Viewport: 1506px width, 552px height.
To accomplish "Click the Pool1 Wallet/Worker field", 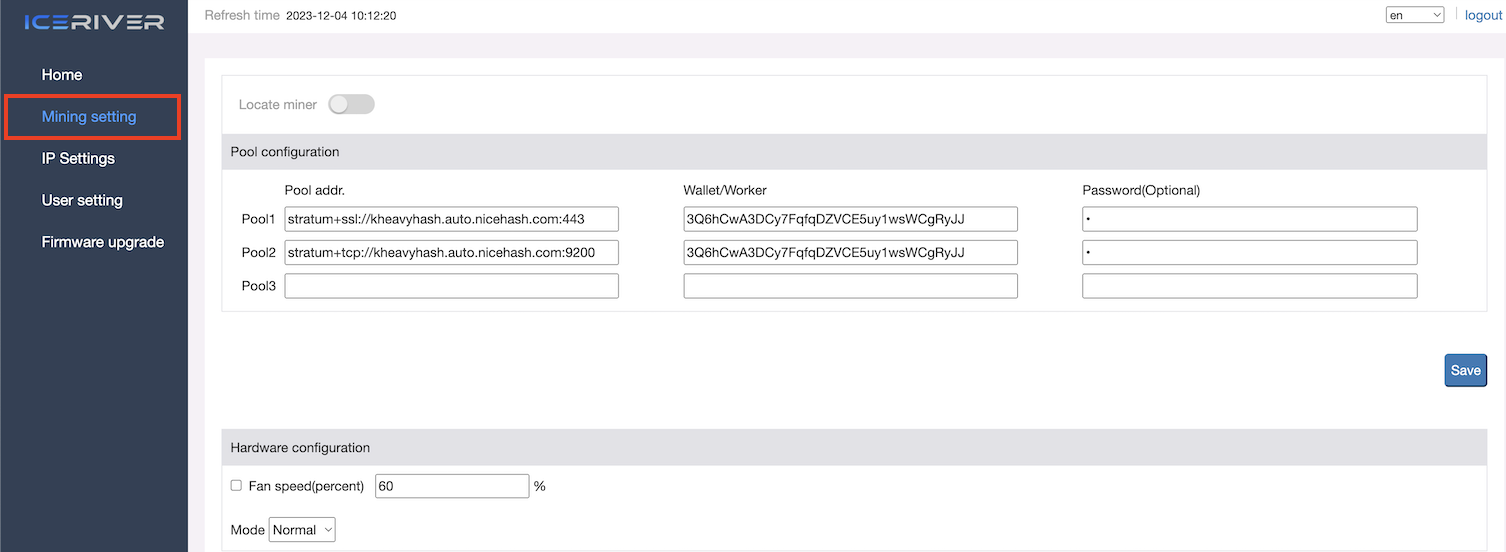I will (x=851, y=219).
